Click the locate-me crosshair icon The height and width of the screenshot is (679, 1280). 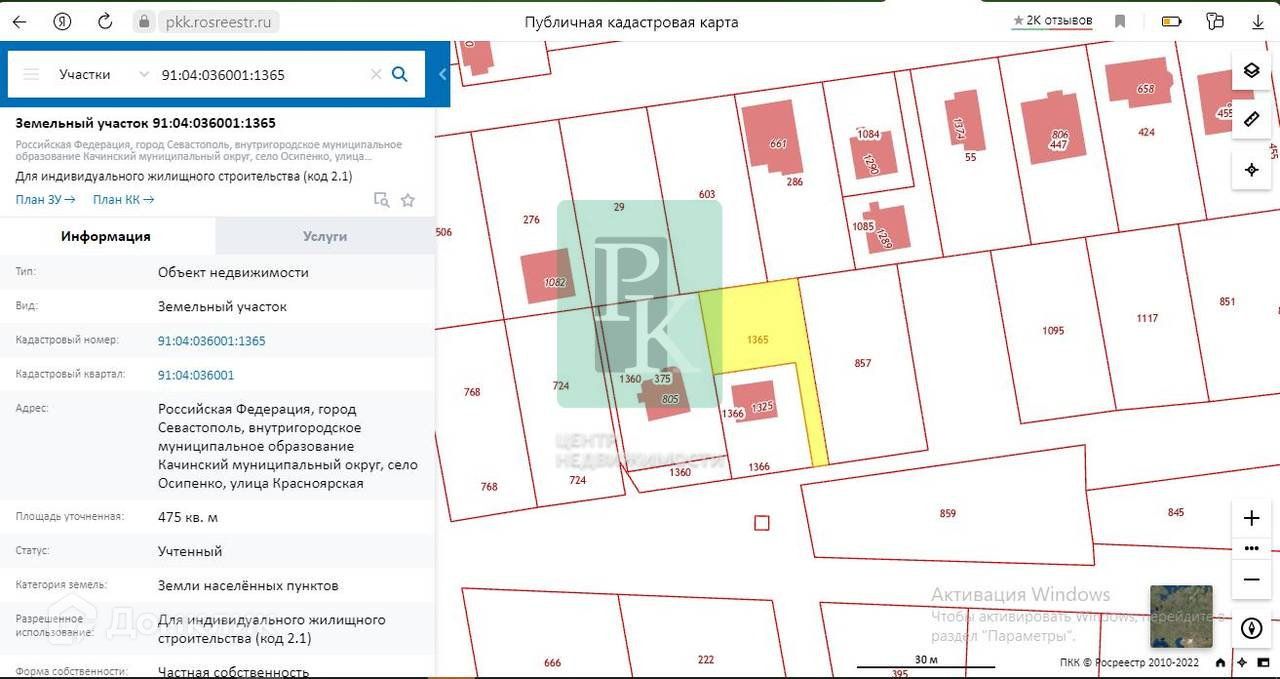pos(1250,170)
